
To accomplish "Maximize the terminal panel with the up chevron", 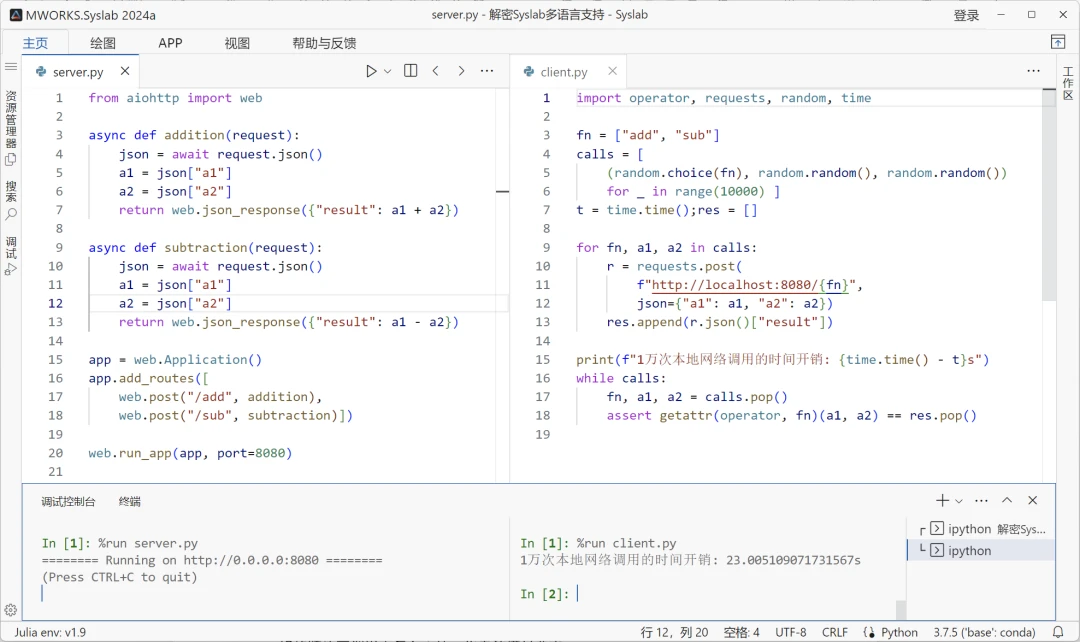I will 1007,500.
